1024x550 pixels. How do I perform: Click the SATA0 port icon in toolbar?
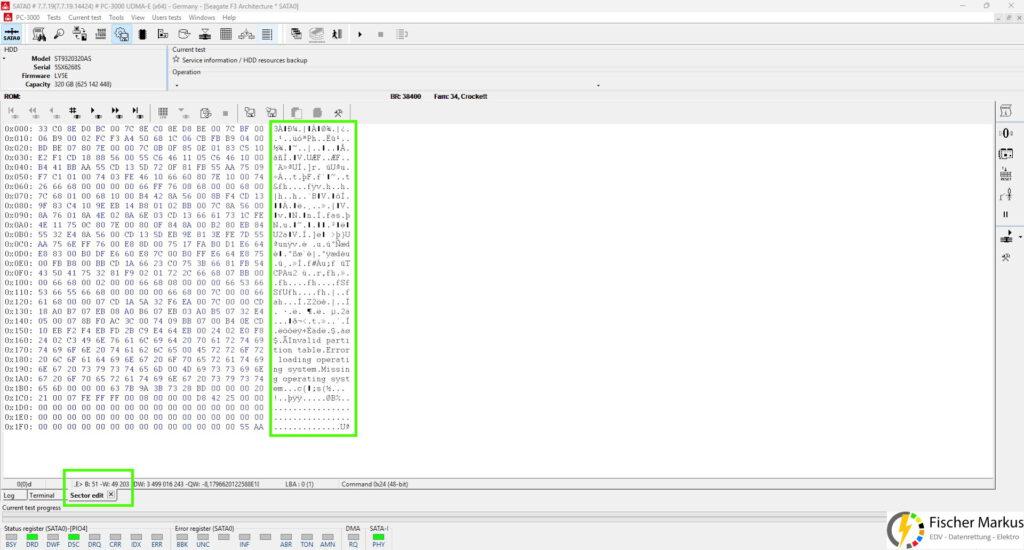[x=12, y=34]
